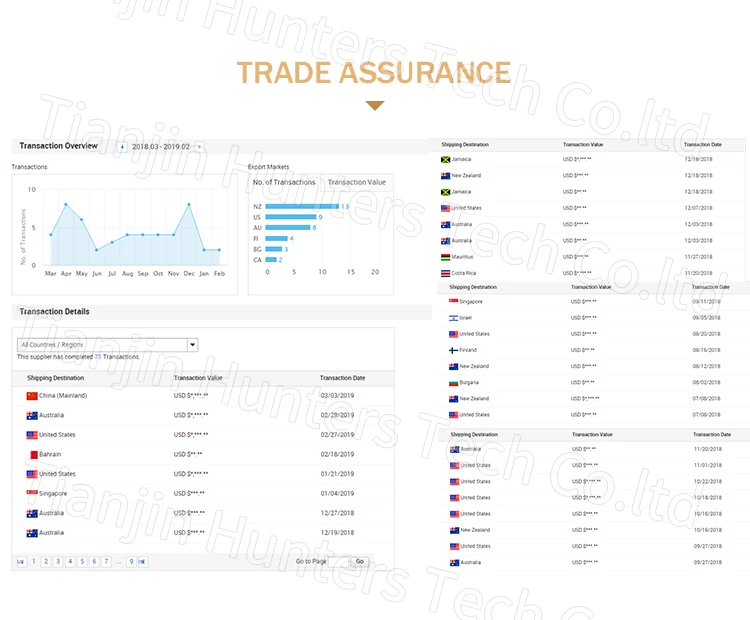Screen dimensions: 750x620
Task: Click the China (Mainland) flag icon
Action: 32,396
